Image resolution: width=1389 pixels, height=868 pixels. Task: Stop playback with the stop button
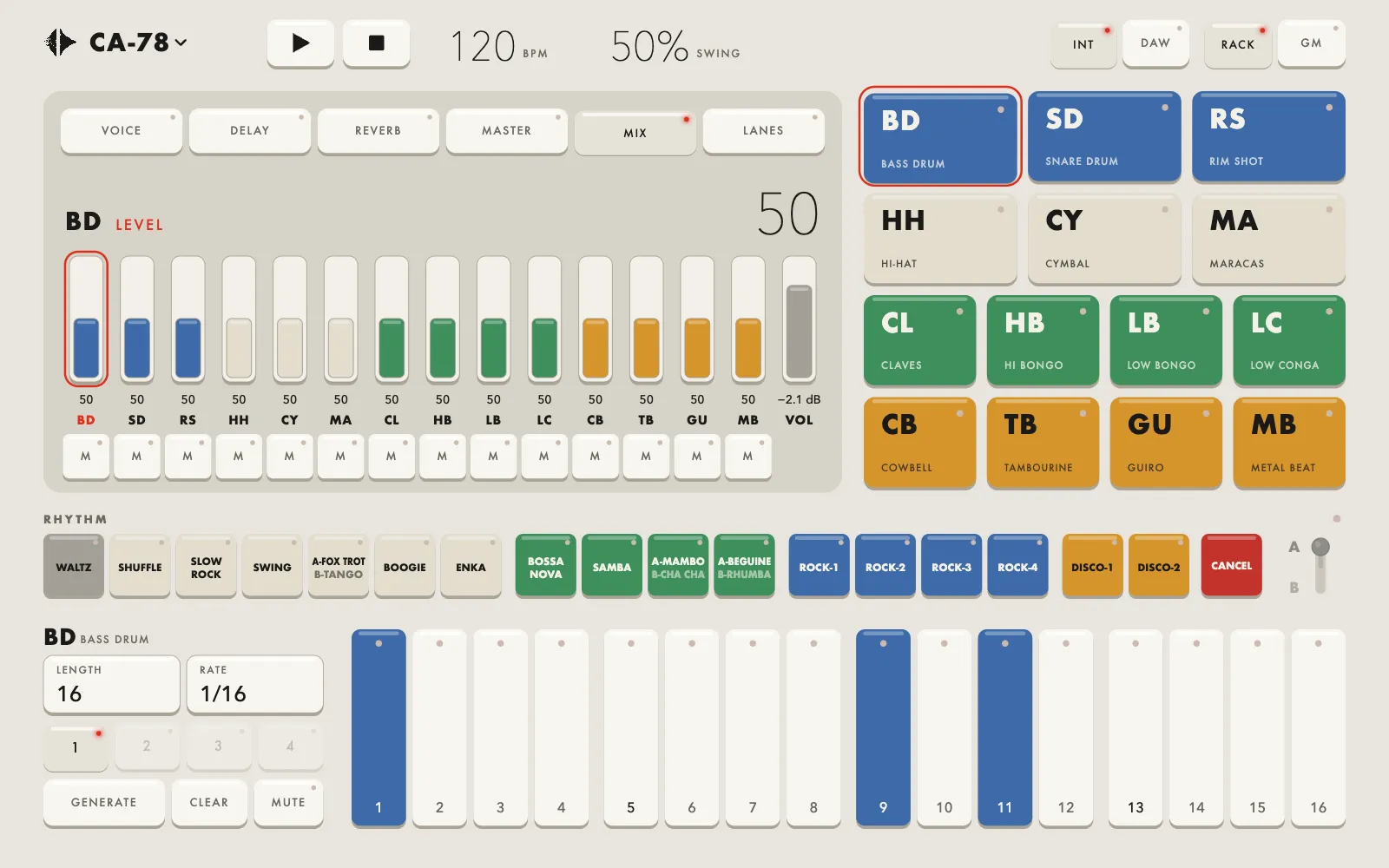376,43
